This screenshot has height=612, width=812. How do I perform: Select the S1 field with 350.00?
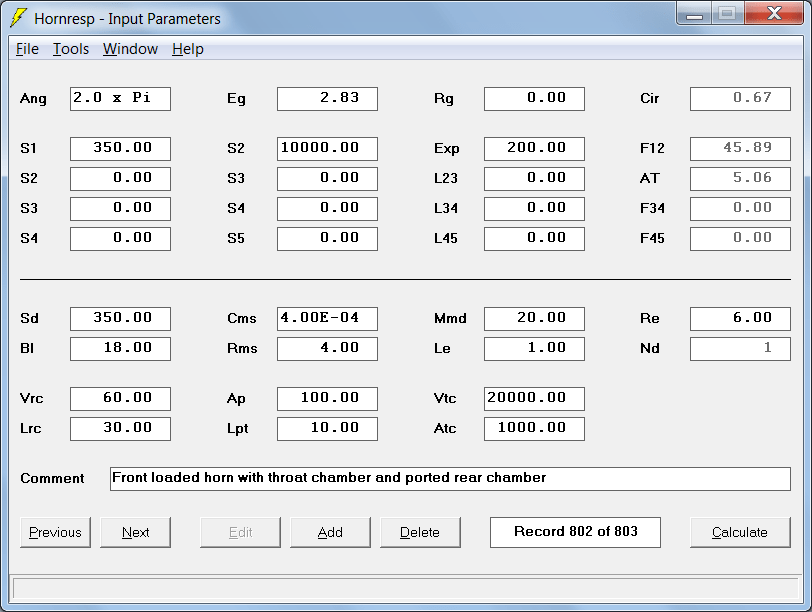[x=121, y=149]
